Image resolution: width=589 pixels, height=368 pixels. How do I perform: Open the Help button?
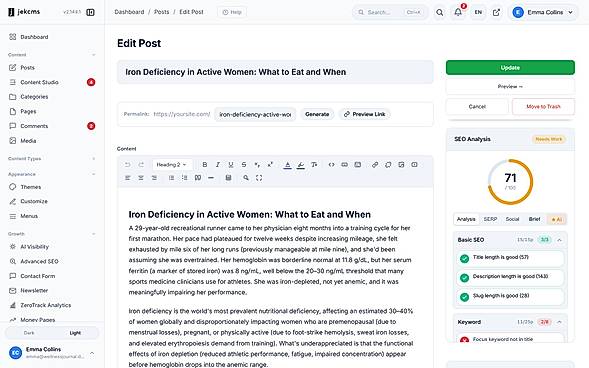point(232,12)
